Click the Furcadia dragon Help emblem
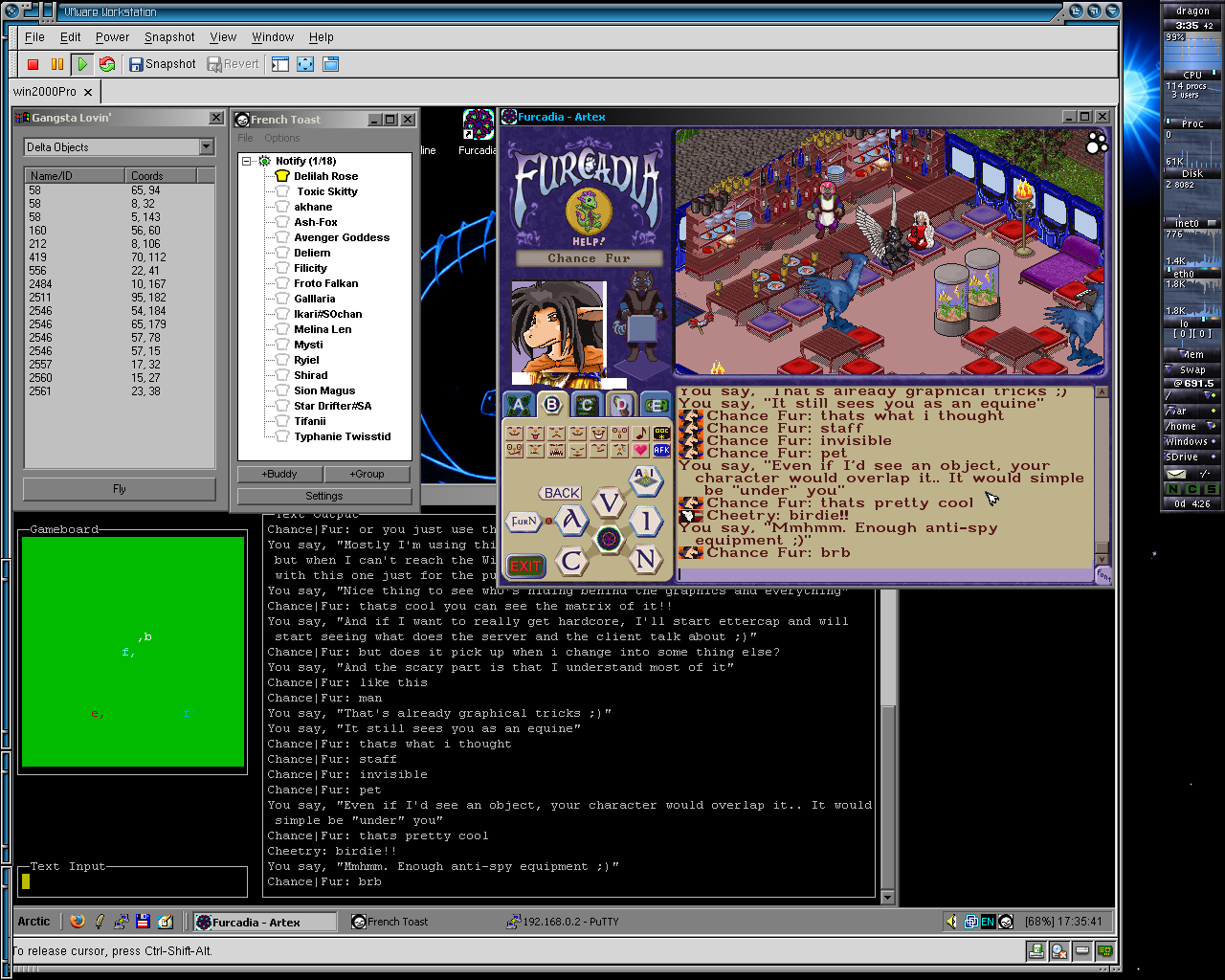 coord(589,212)
